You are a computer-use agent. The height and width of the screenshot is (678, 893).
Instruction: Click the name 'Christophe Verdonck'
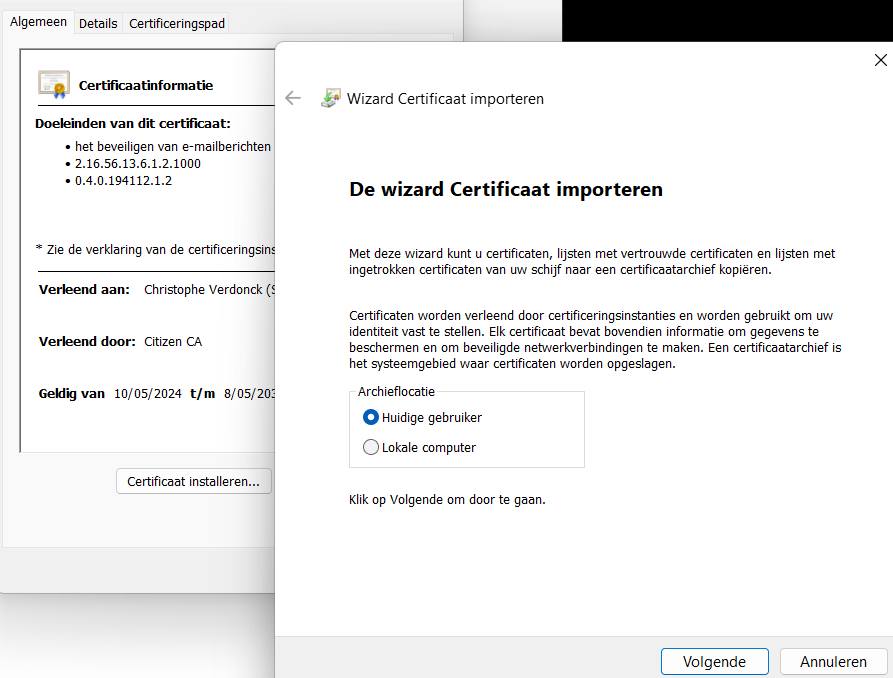tap(203, 289)
